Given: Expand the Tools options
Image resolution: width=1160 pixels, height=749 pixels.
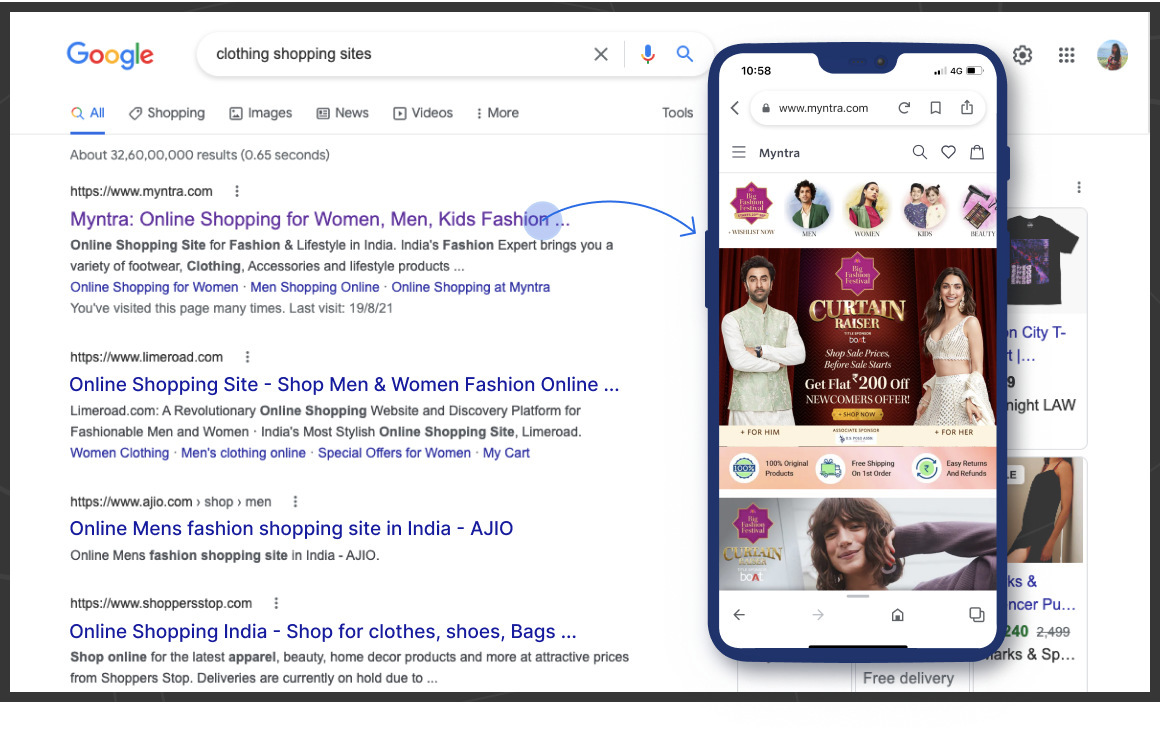Looking at the screenshot, I should [x=677, y=112].
